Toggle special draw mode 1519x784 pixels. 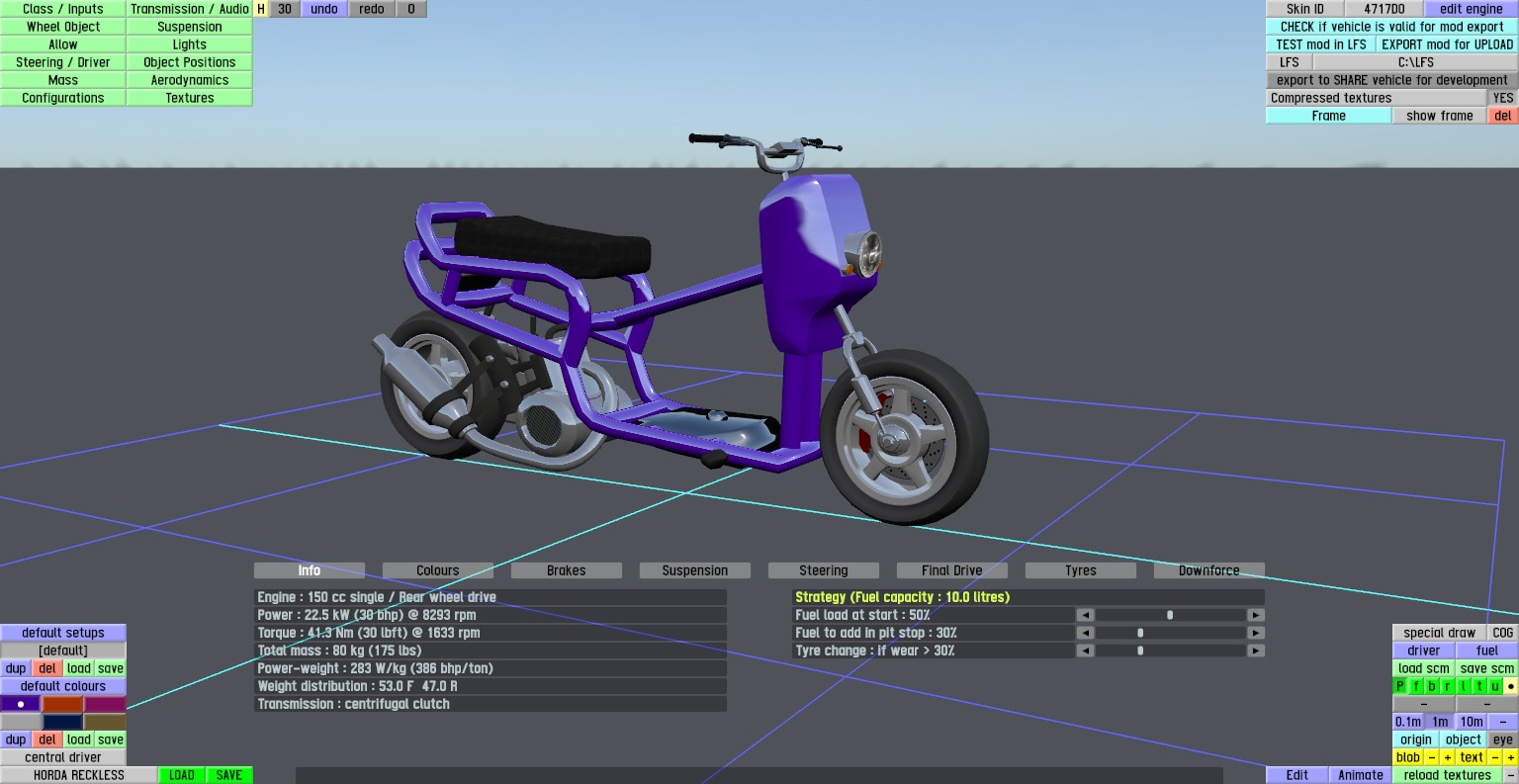1440,633
